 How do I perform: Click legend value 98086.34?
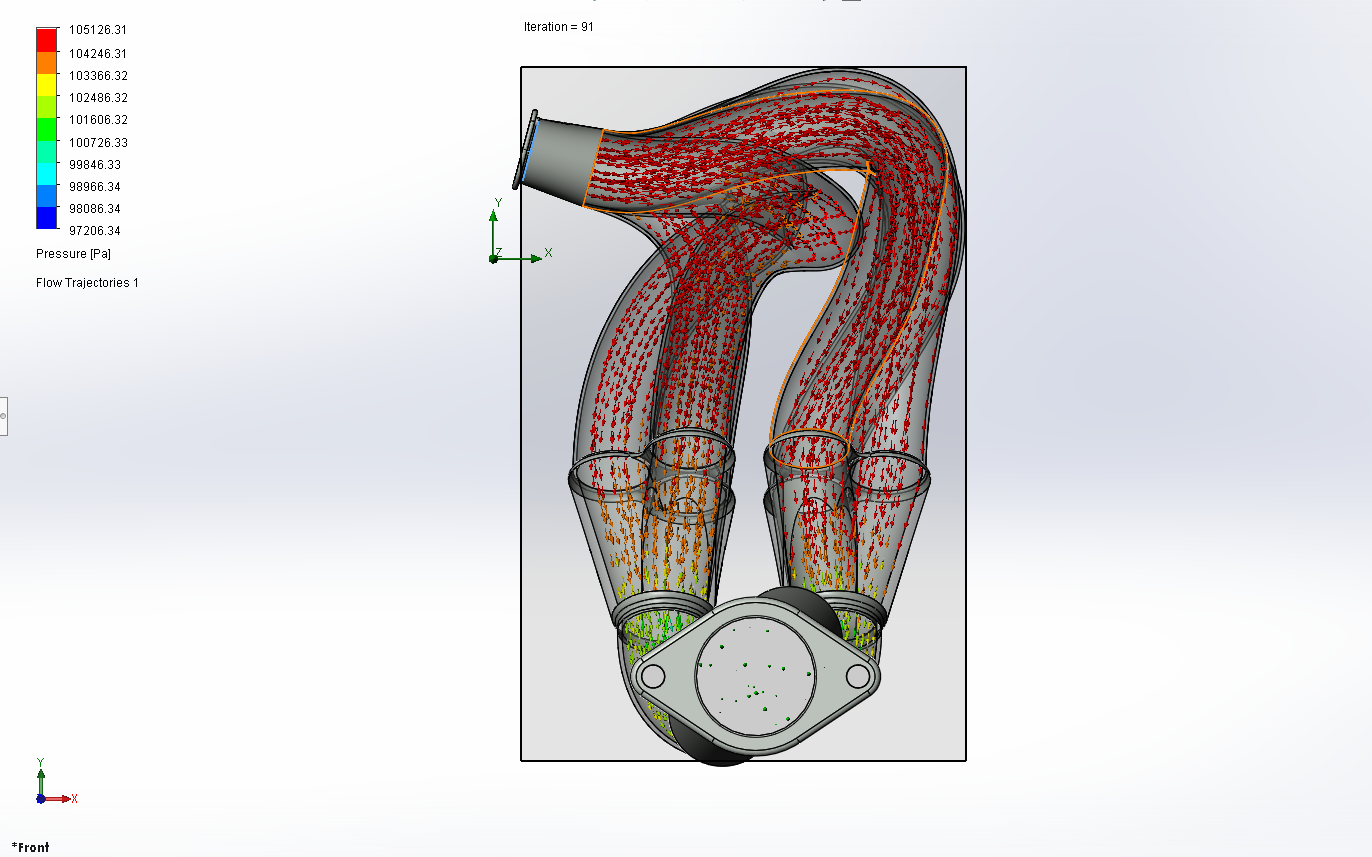95,209
